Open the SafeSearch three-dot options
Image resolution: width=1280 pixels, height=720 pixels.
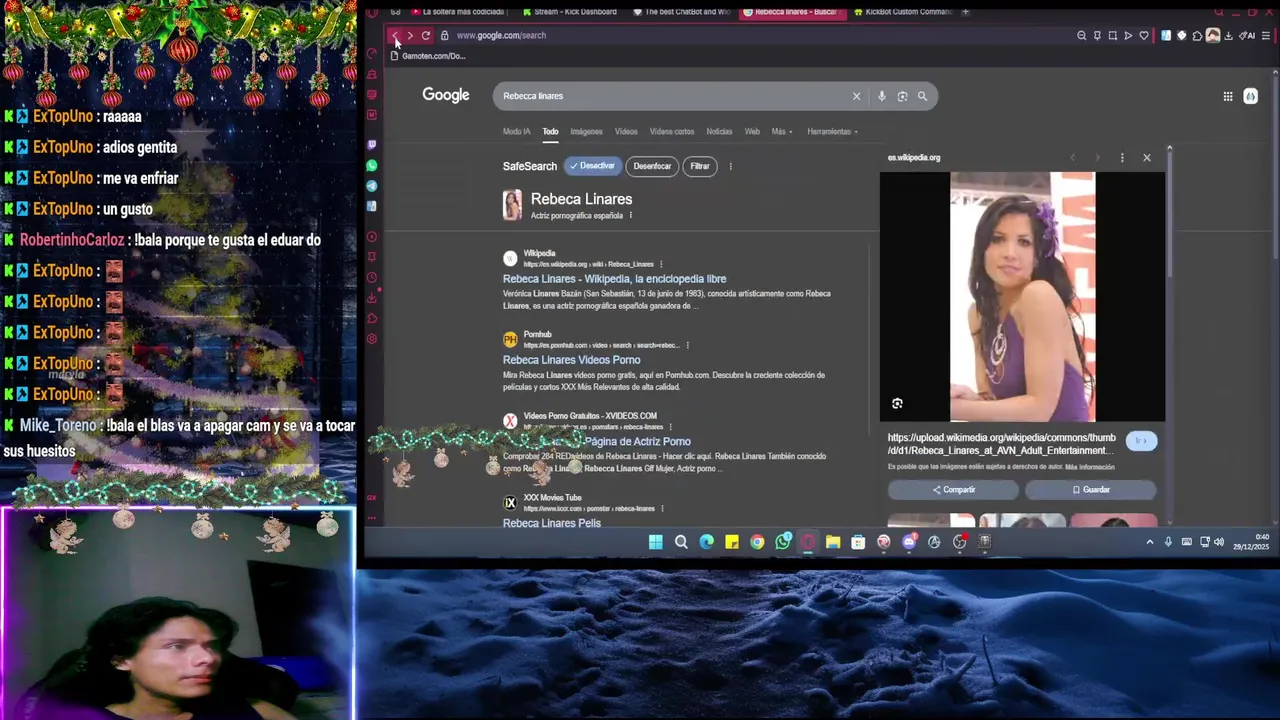(x=730, y=166)
